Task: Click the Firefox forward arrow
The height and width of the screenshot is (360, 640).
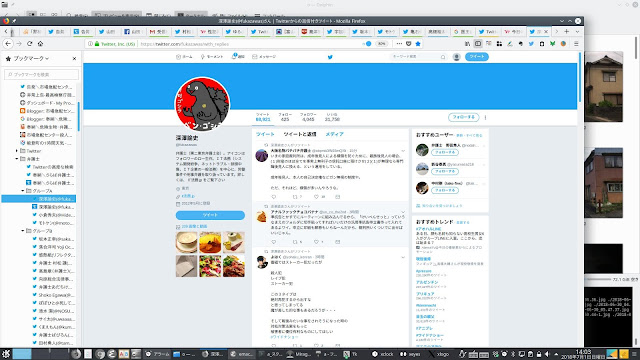Action: pyautogui.click(x=19, y=44)
